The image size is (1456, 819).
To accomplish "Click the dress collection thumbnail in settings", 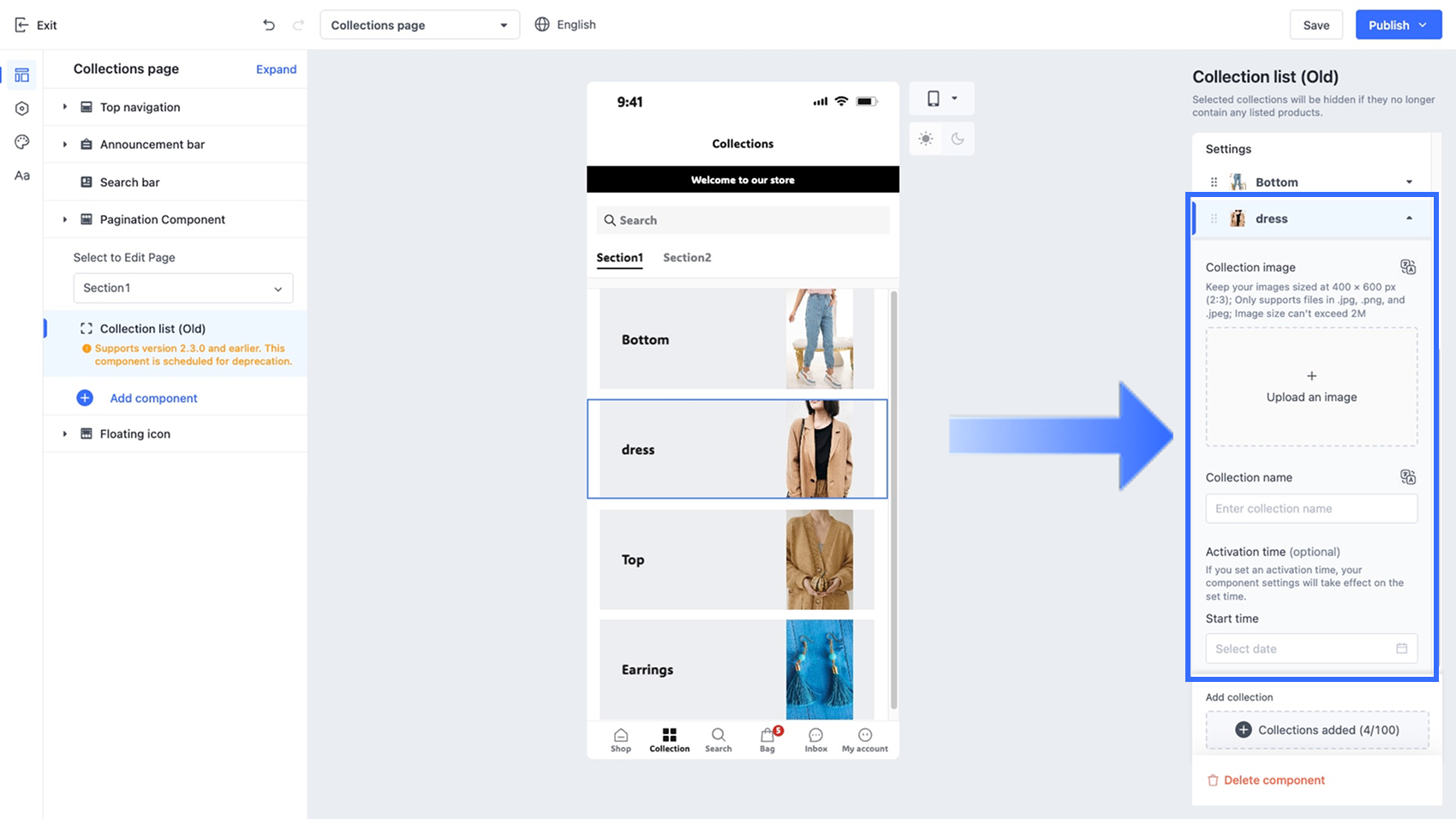I will coord(1238,218).
